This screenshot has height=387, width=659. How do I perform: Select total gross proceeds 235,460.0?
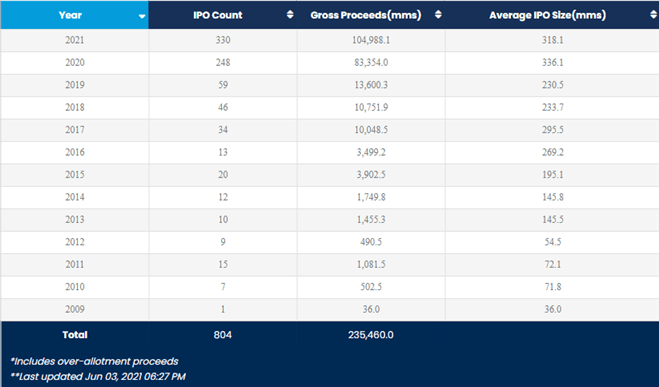371,335
